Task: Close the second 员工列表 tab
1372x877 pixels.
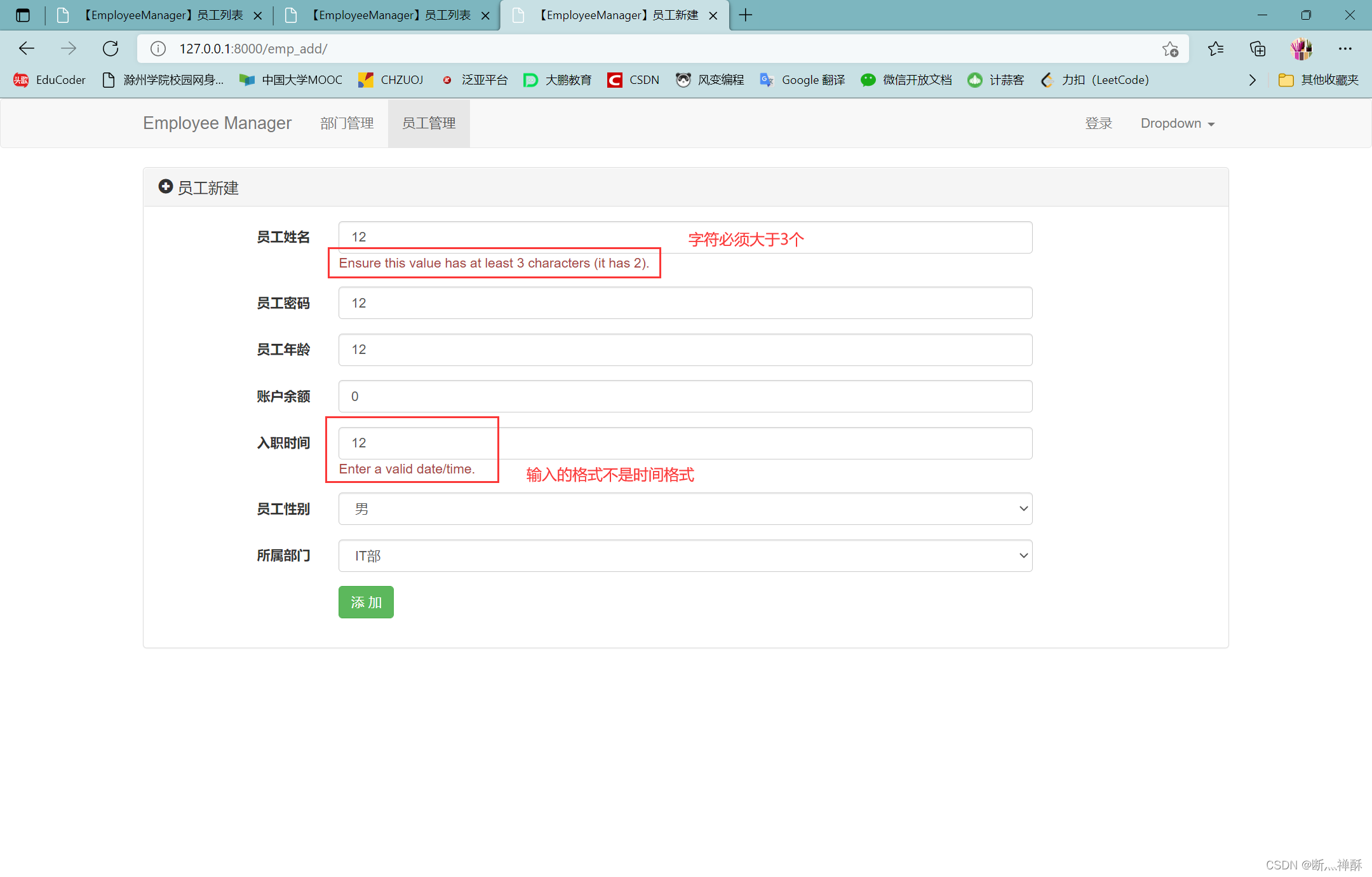Action: point(485,16)
